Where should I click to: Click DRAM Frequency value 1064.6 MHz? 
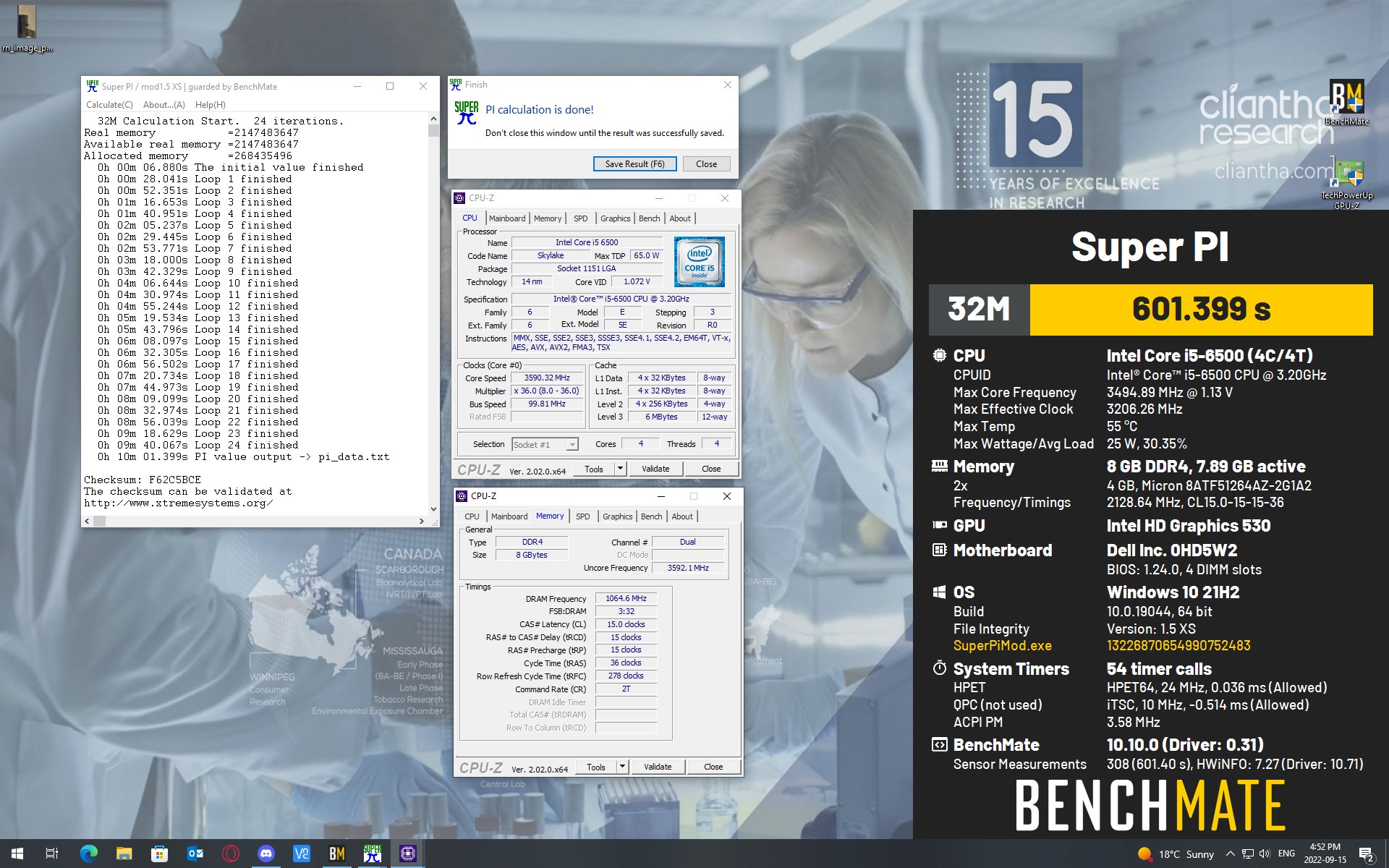click(626, 598)
